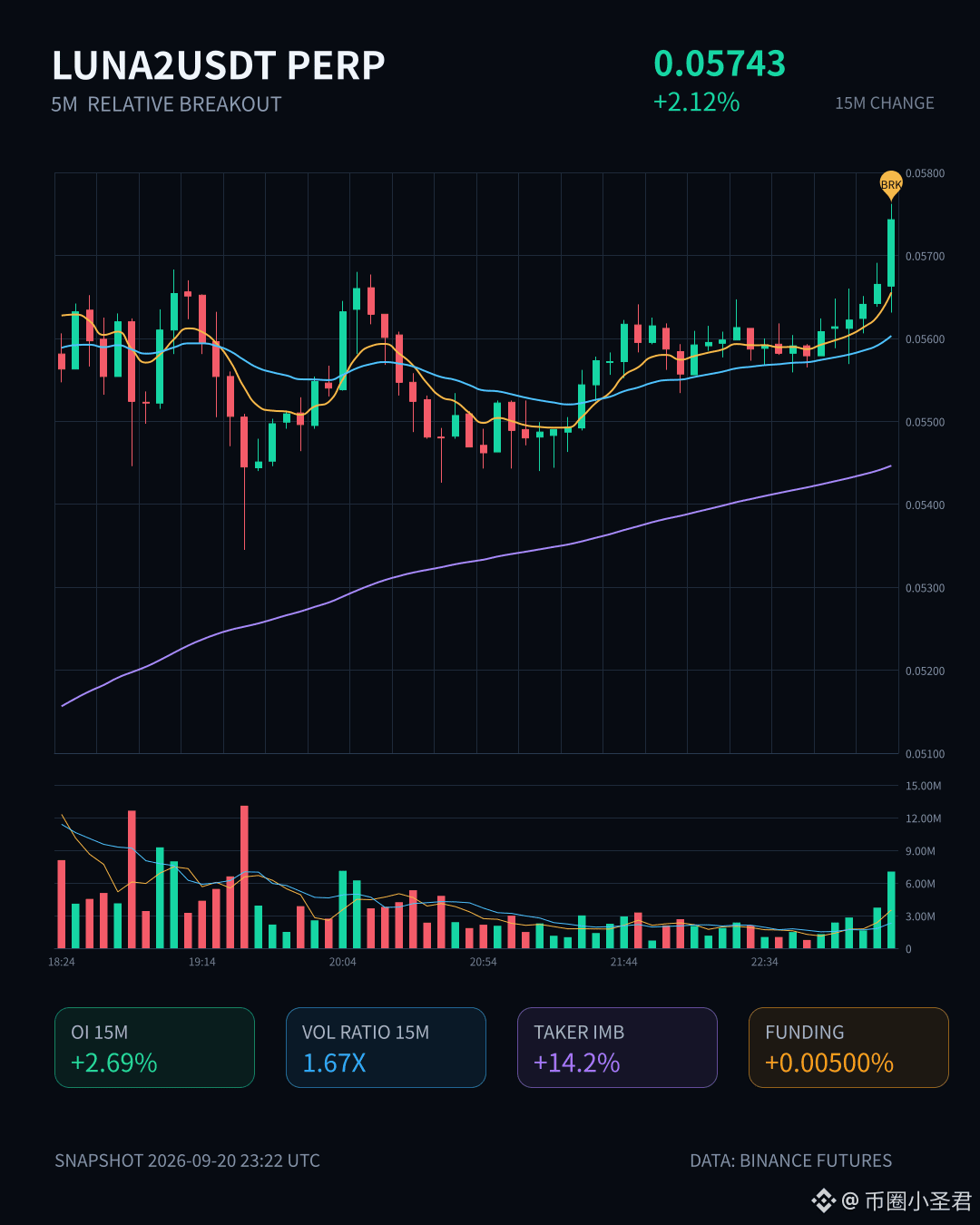Click the tallest red volume bar

[x=244, y=877]
